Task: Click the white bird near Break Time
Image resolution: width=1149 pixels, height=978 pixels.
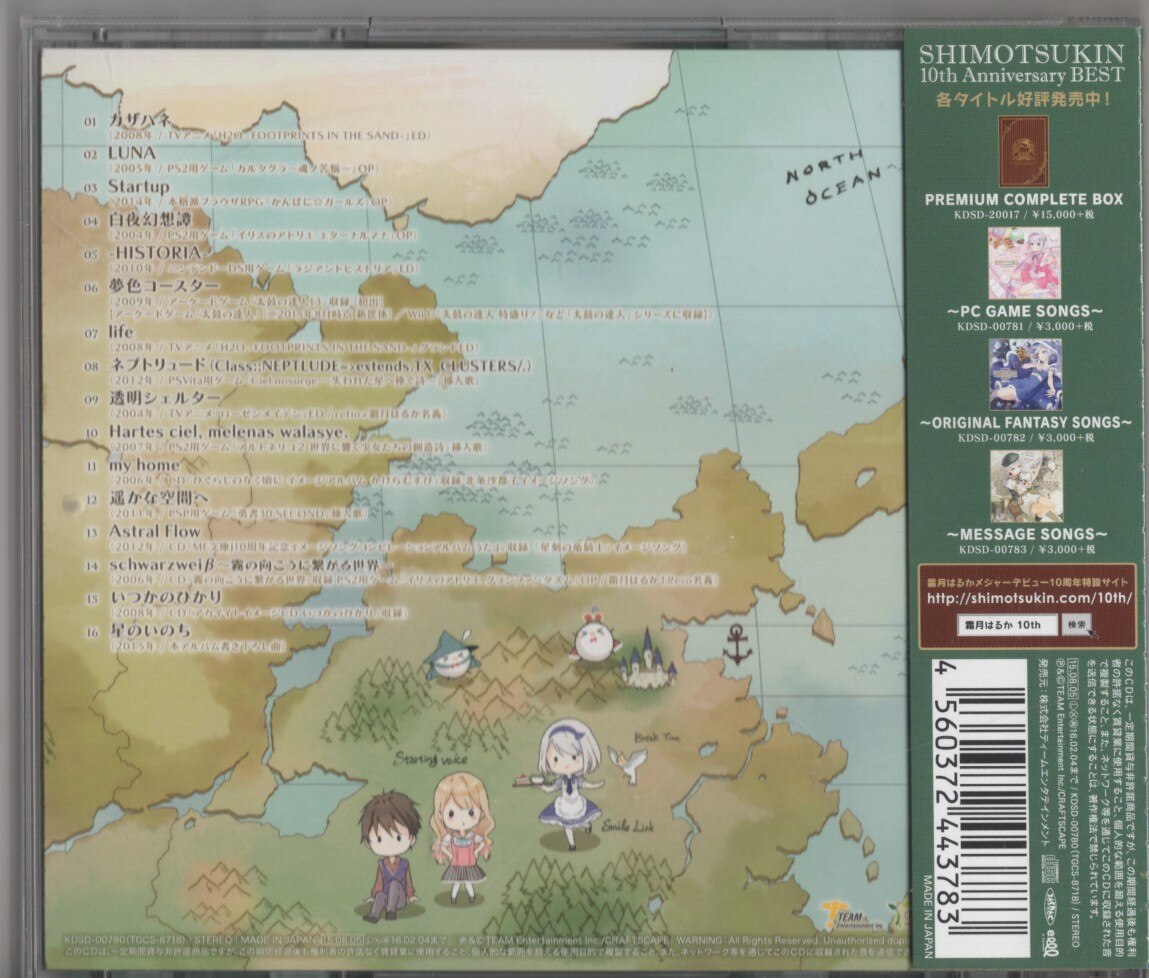Action: (627, 762)
